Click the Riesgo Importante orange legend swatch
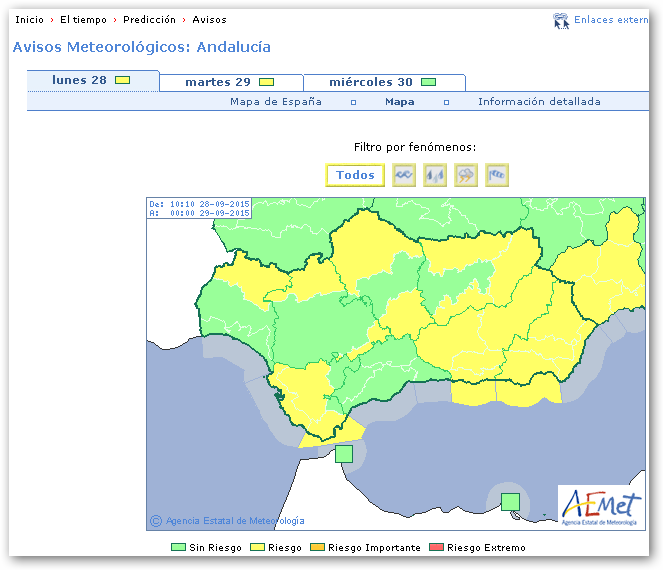Image resolution: width=663 pixels, height=570 pixels. 317,548
